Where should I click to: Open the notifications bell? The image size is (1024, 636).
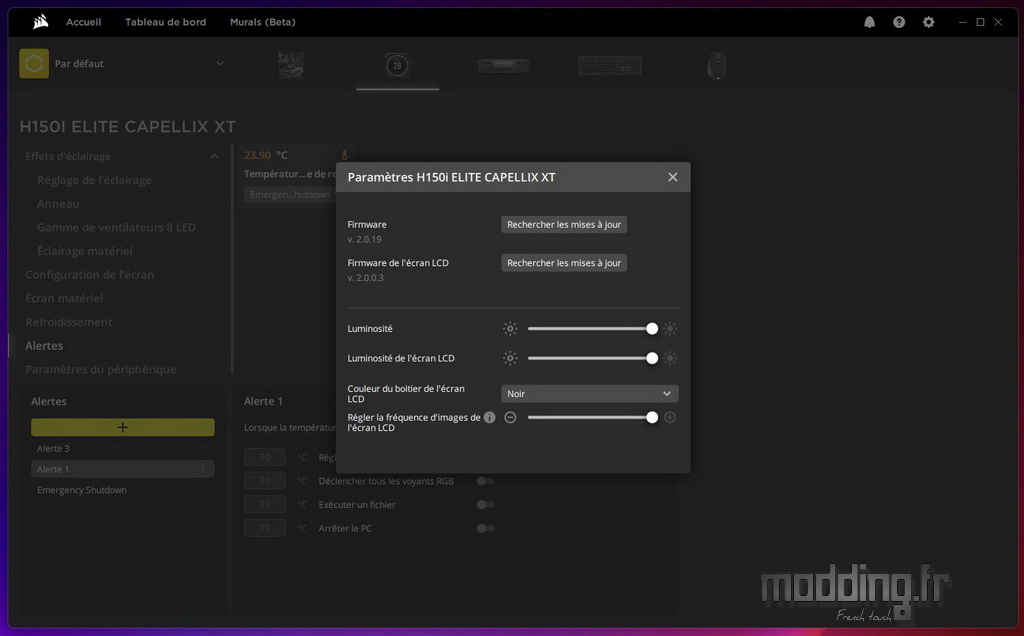click(869, 22)
